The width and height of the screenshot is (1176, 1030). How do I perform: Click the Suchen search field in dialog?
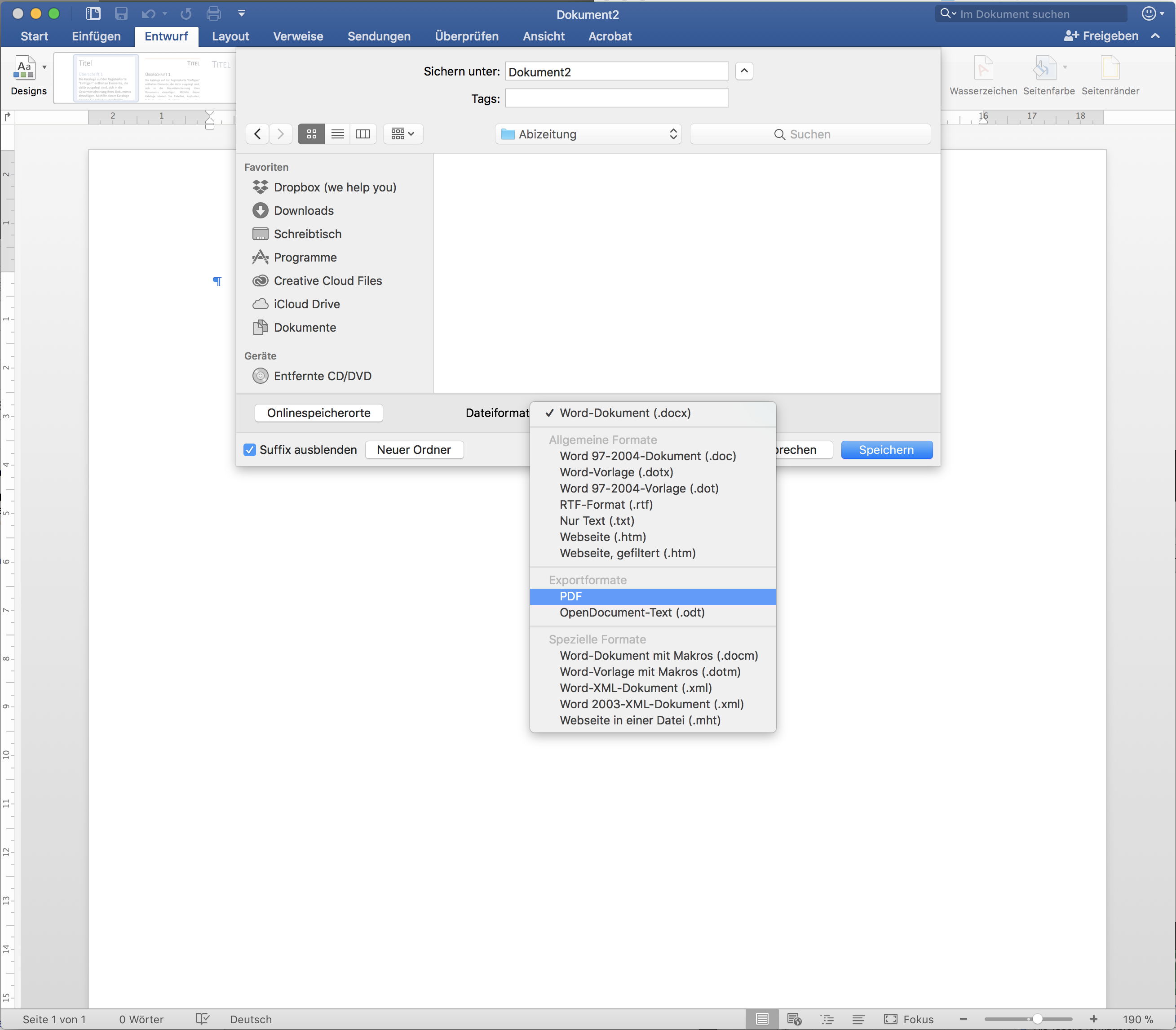810,134
